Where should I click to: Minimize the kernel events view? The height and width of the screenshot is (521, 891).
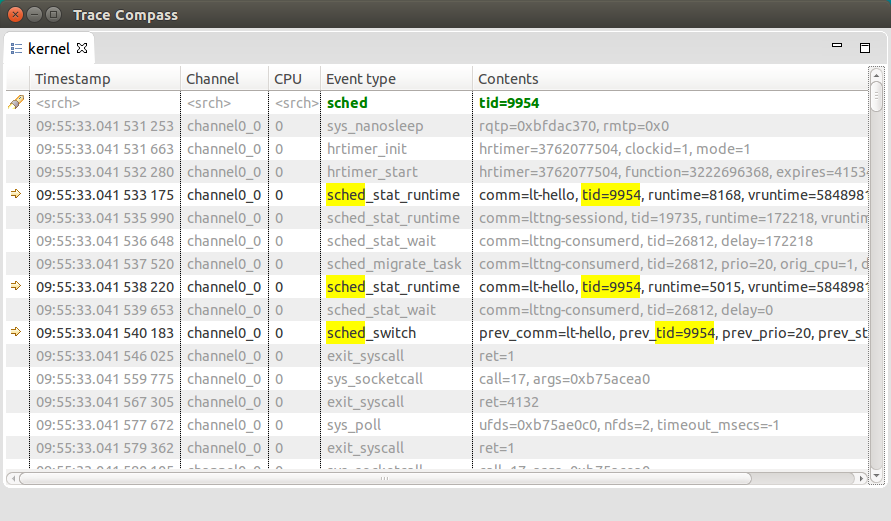pos(837,47)
